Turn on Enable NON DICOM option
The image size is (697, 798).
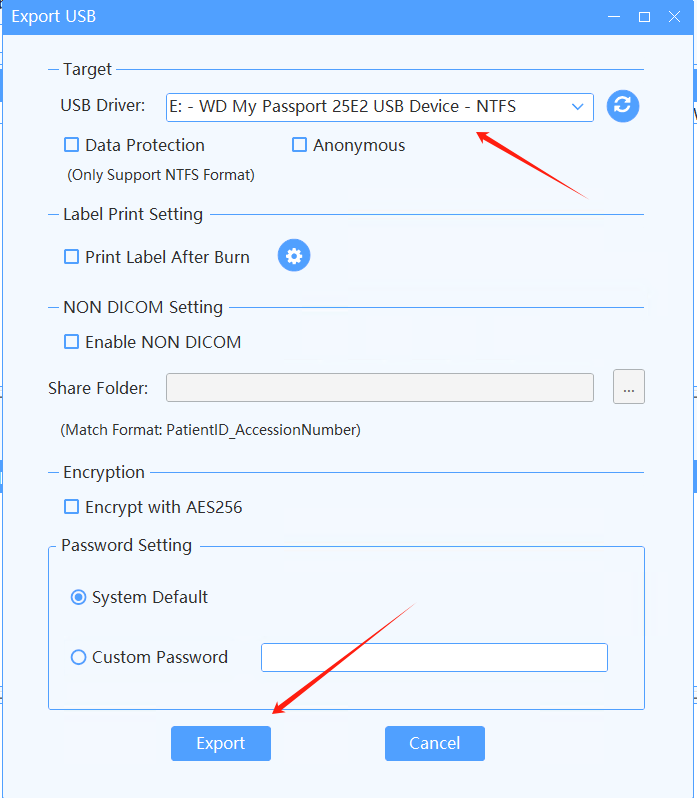72,342
